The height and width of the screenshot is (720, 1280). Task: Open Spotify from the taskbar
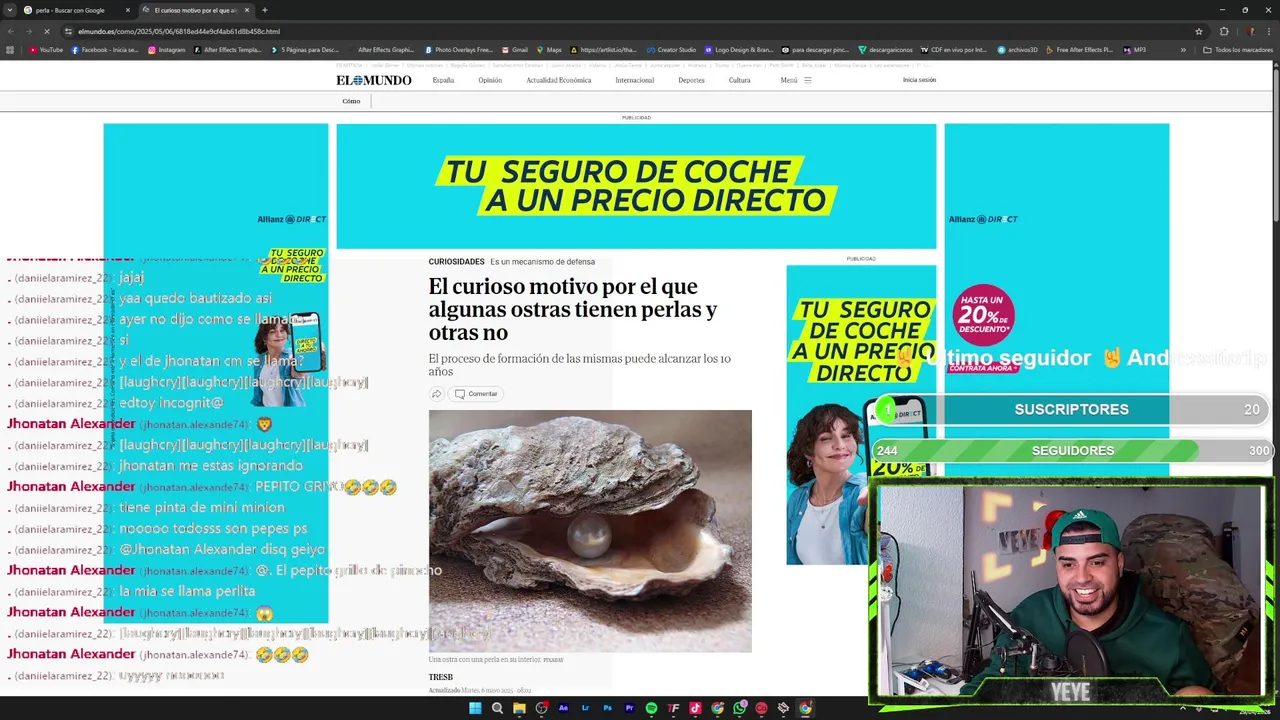point(651,708)
